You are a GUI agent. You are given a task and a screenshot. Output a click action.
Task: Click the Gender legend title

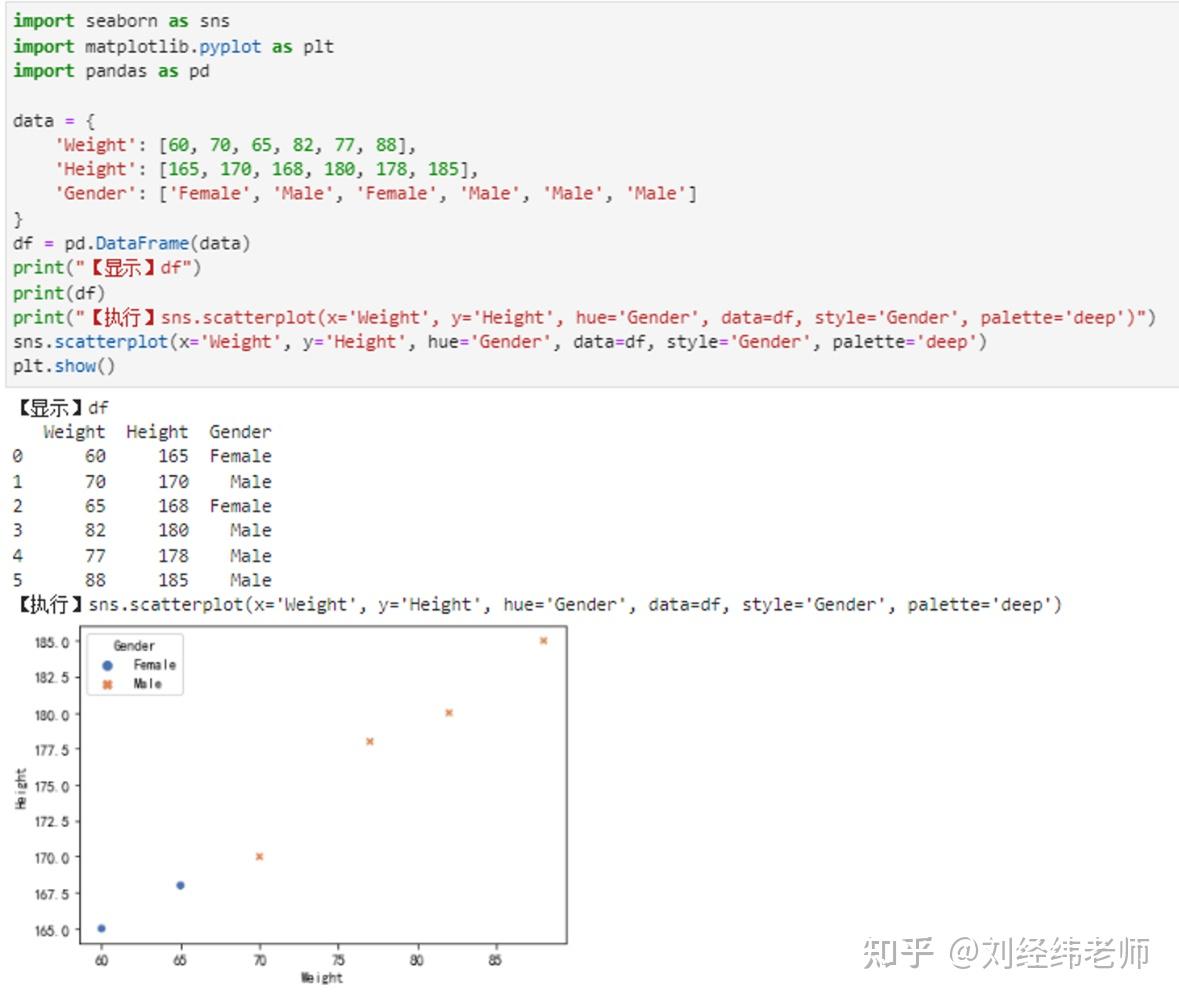tap(134, 645)
